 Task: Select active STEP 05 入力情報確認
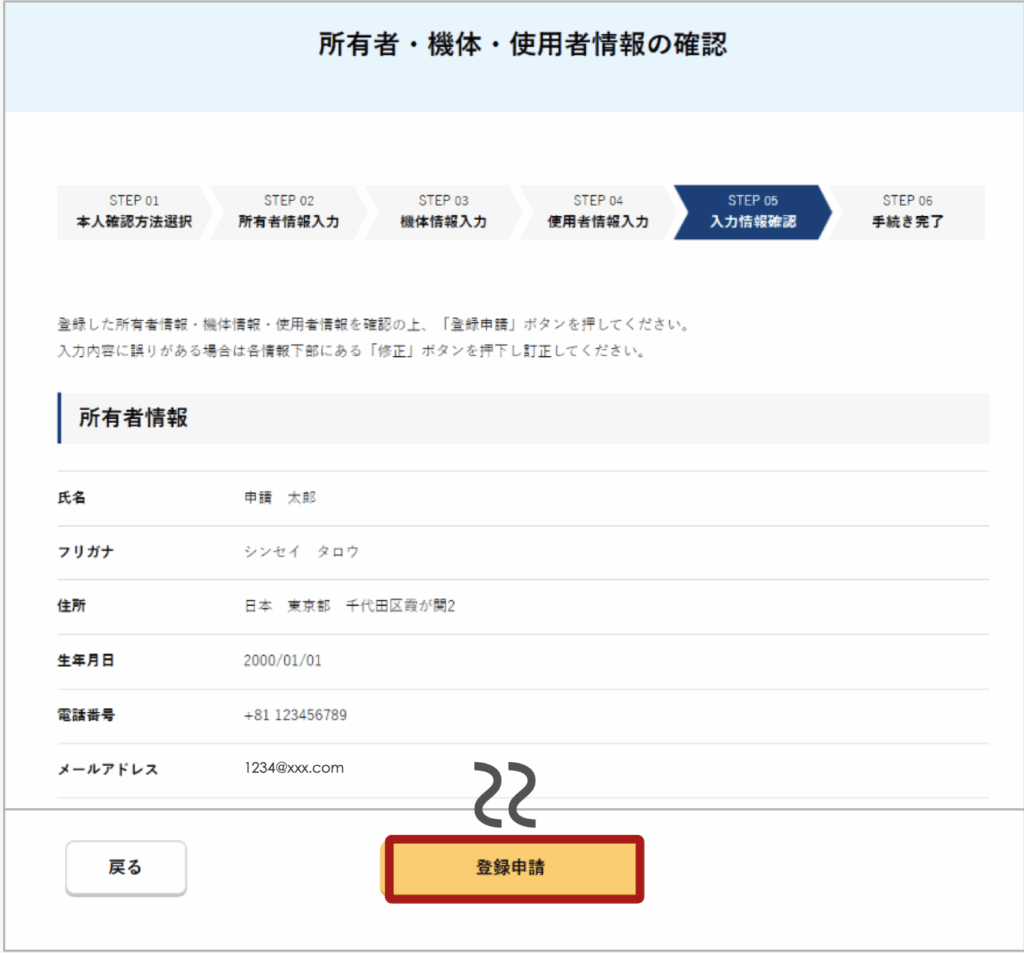(x=752, y=212)
